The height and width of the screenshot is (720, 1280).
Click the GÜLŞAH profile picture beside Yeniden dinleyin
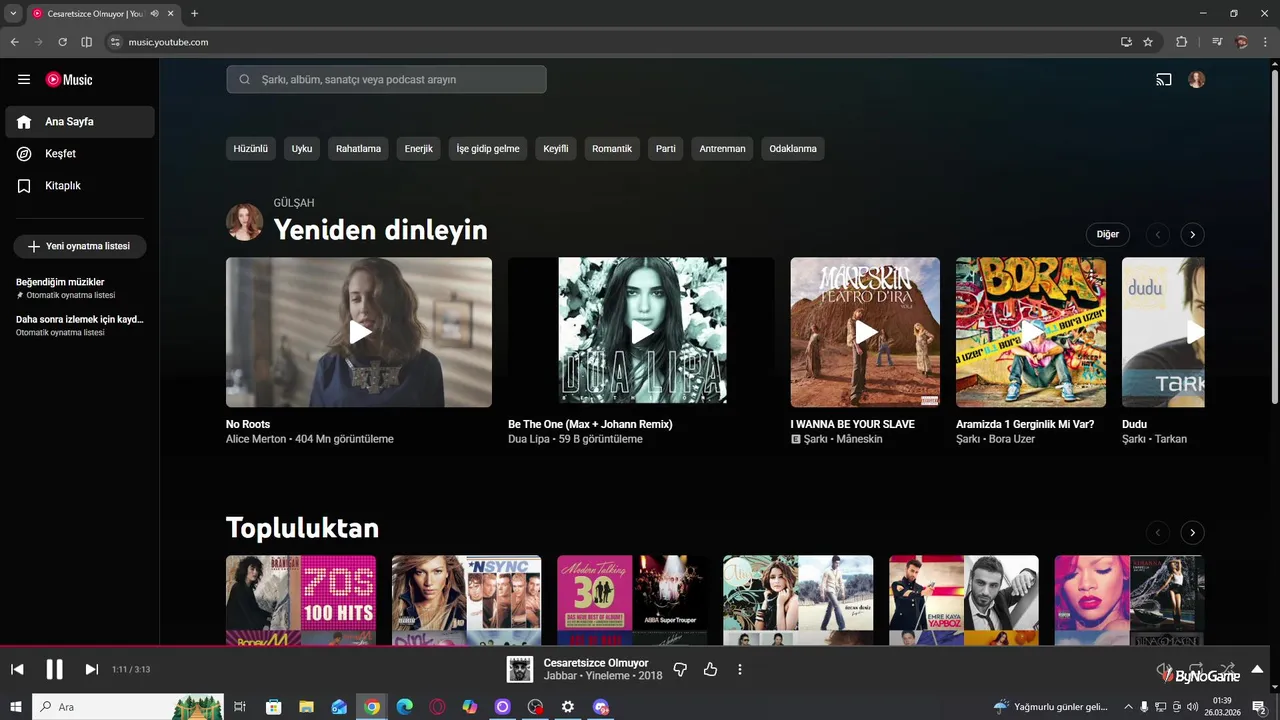tap(245, 222)
